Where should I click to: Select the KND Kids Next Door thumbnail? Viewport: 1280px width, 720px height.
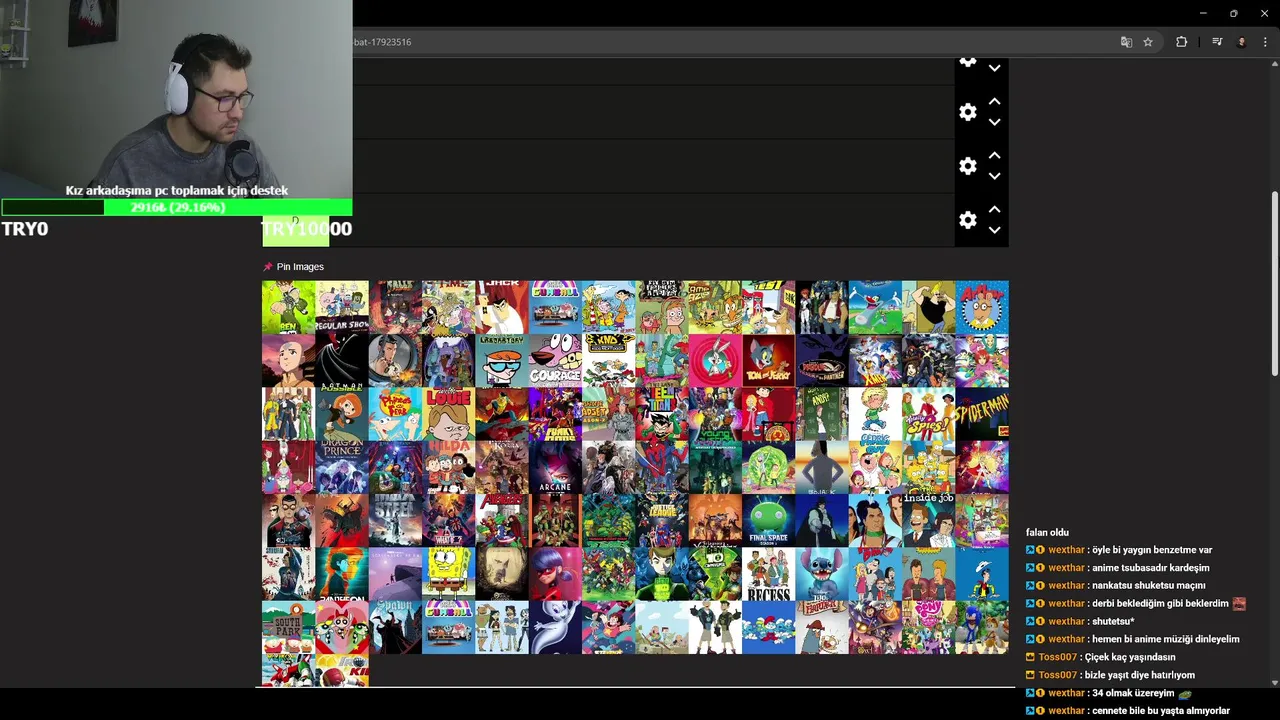point(609,361)
